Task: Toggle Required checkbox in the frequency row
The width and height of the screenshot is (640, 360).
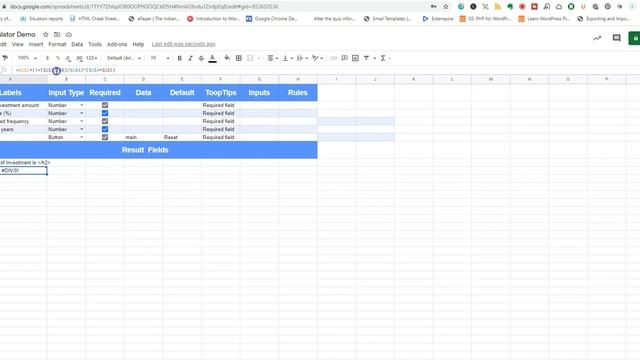Action: (x=105, y=121)
